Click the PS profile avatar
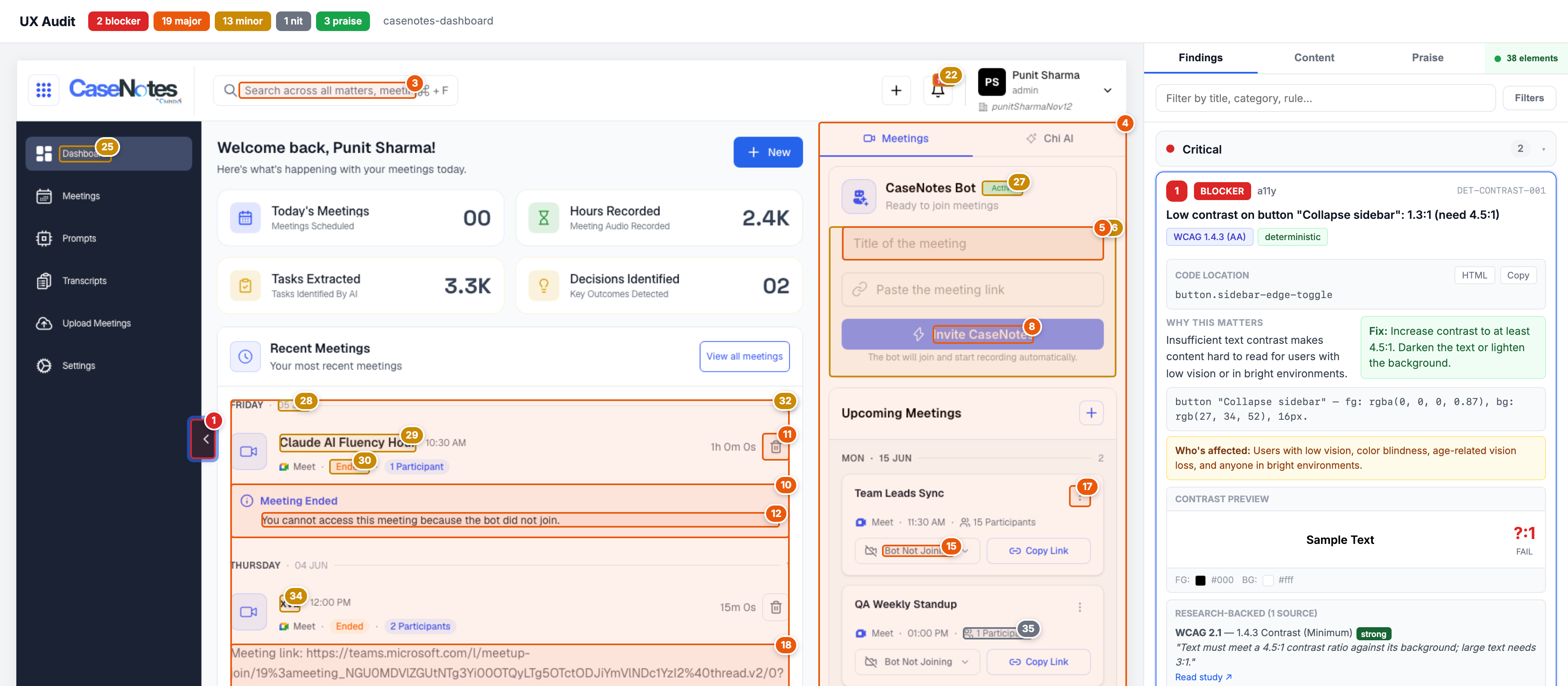 [x=991, y=82]
